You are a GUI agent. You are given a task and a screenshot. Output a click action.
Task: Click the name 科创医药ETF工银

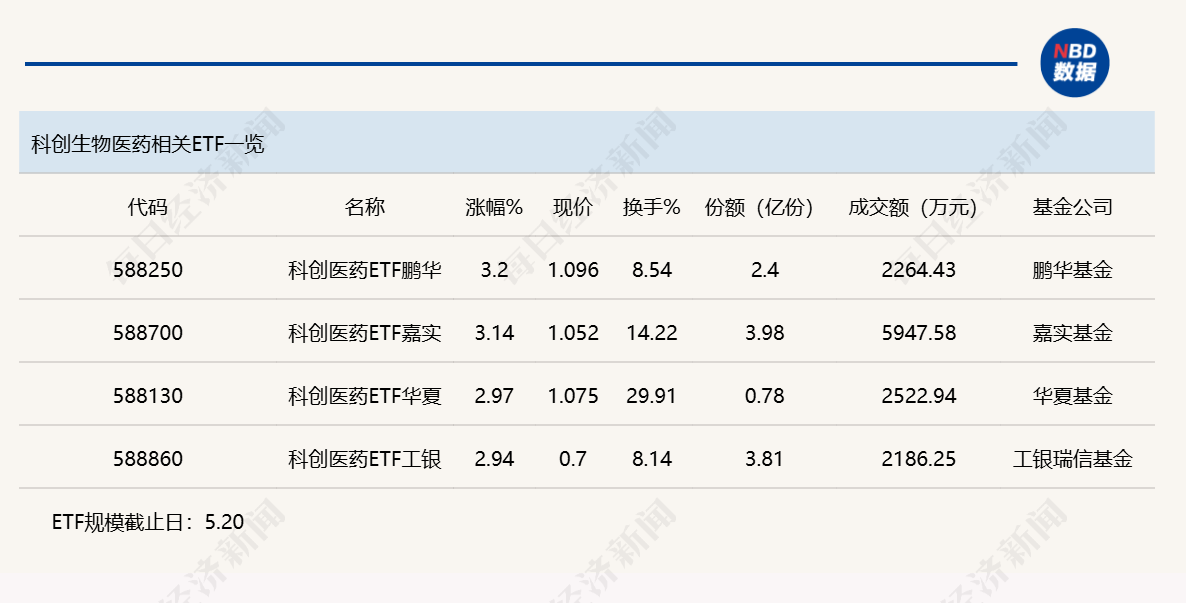(x=365, y=458)
